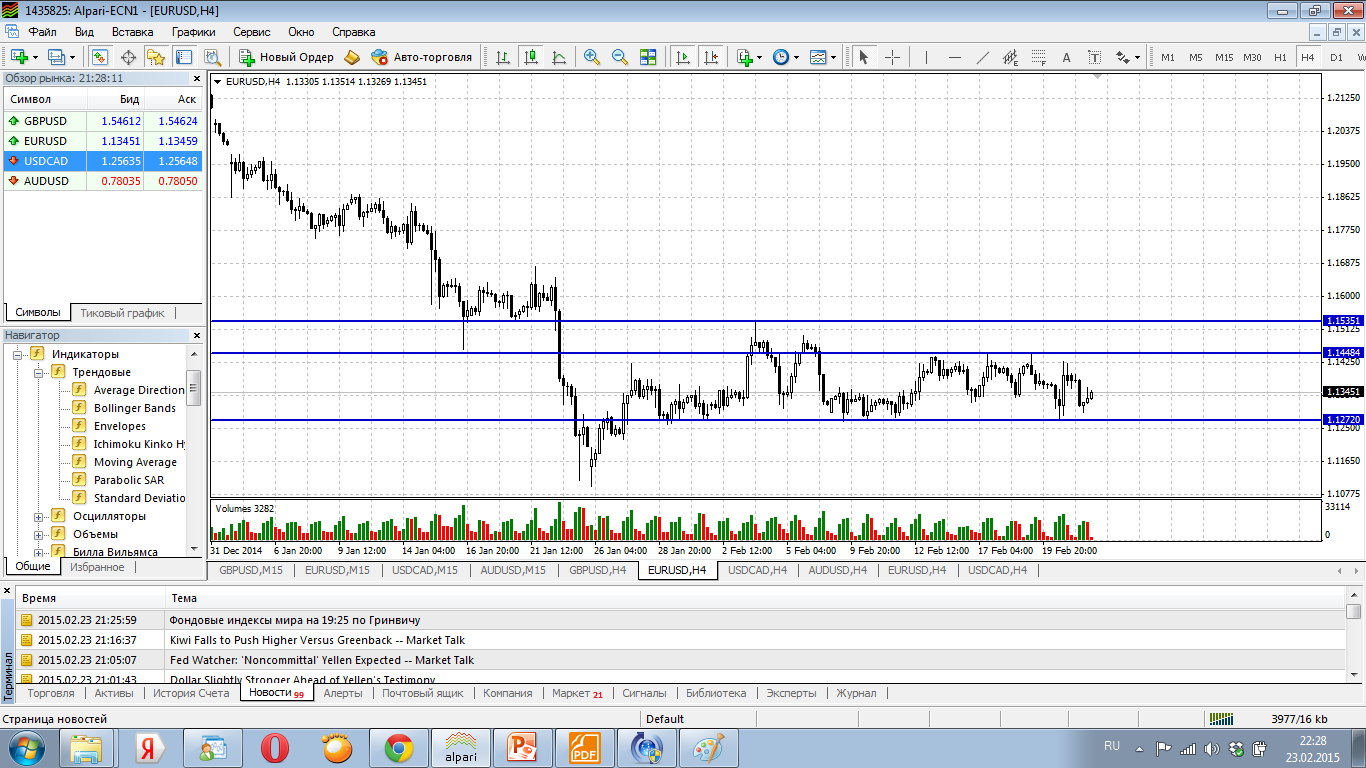
Task: Open the Вставка menu
Action: point(132,31)
